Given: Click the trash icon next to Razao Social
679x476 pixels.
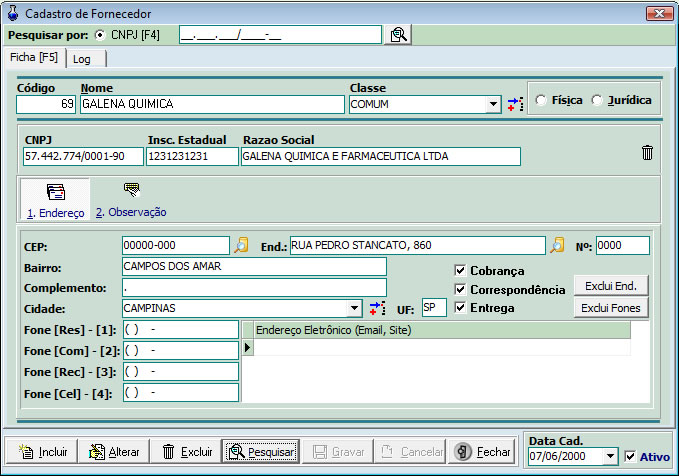Looking at the screenshot, I should pyautogui.click(x=647, y=152).
